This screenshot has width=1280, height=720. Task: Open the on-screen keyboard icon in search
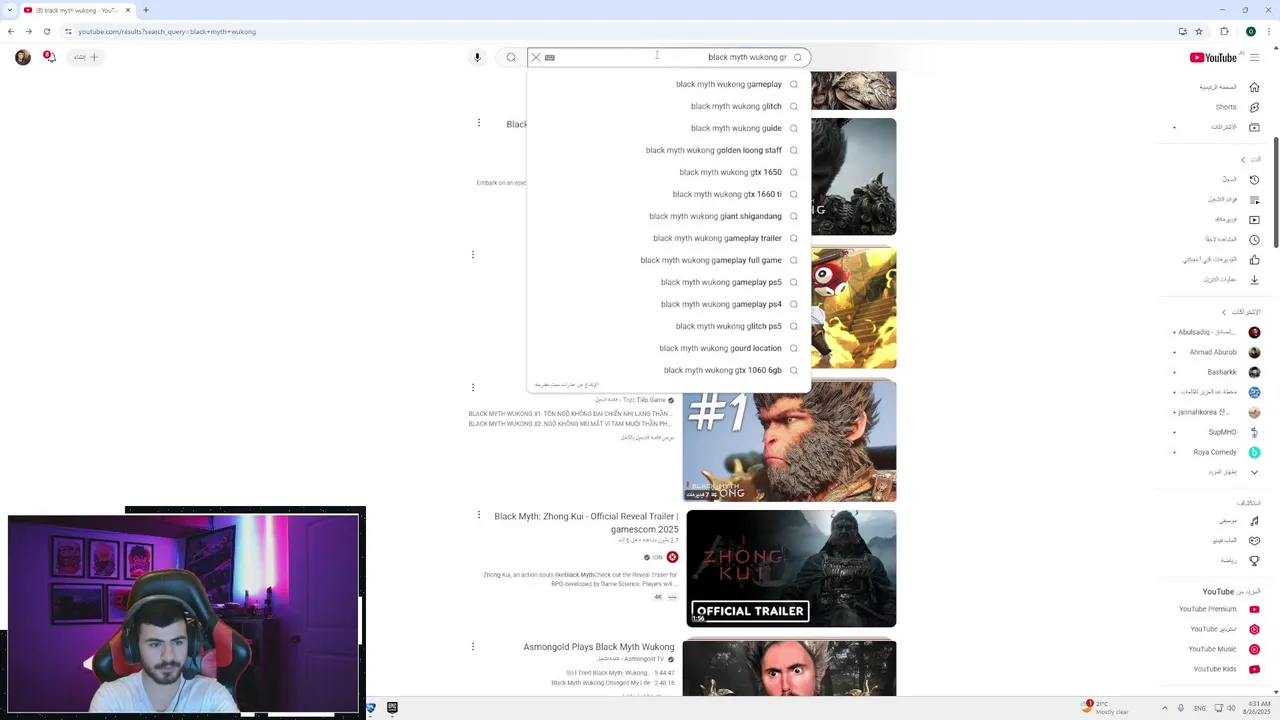coord(550,57)
